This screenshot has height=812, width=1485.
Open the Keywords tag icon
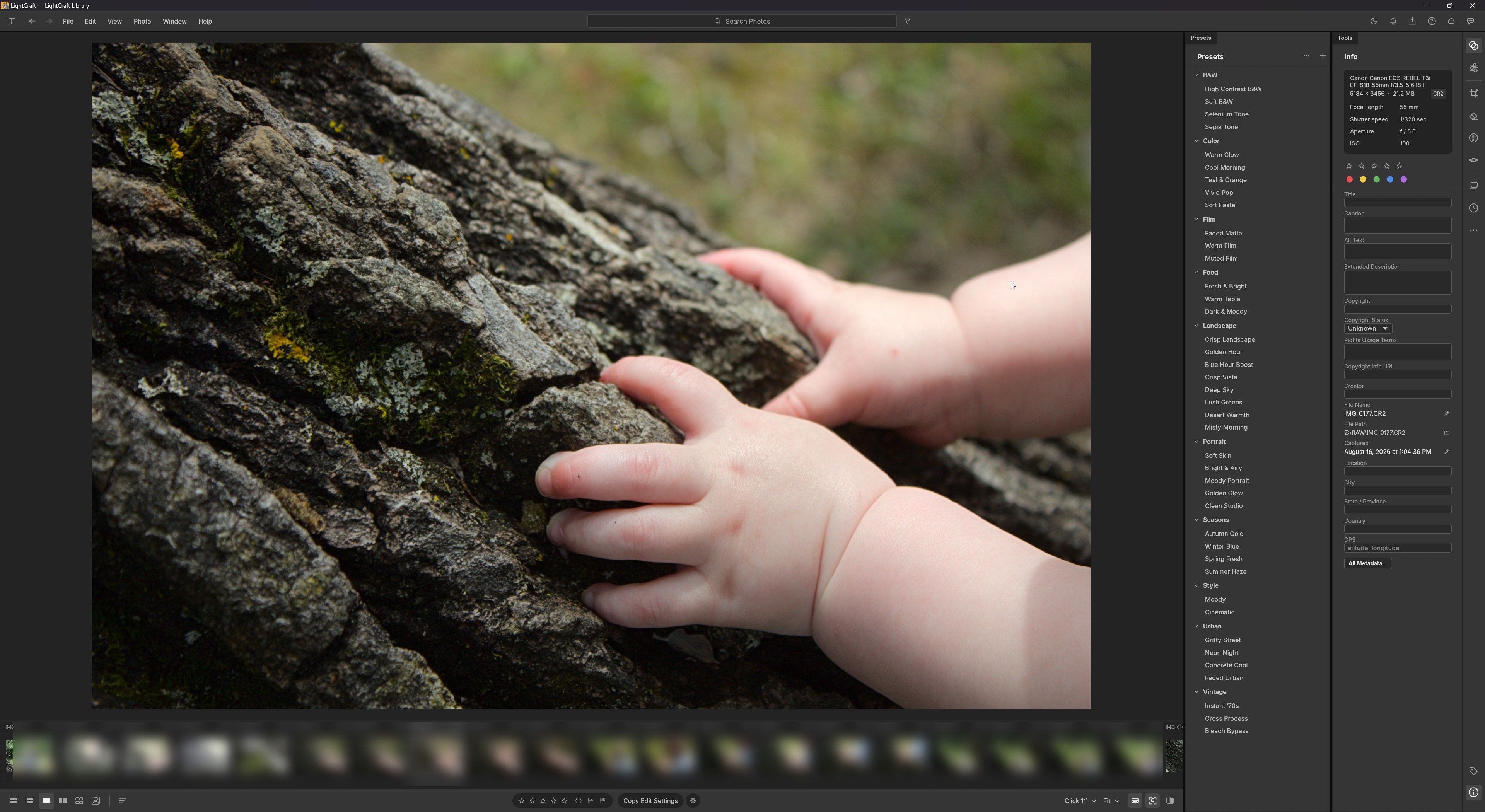[1473, 771]
